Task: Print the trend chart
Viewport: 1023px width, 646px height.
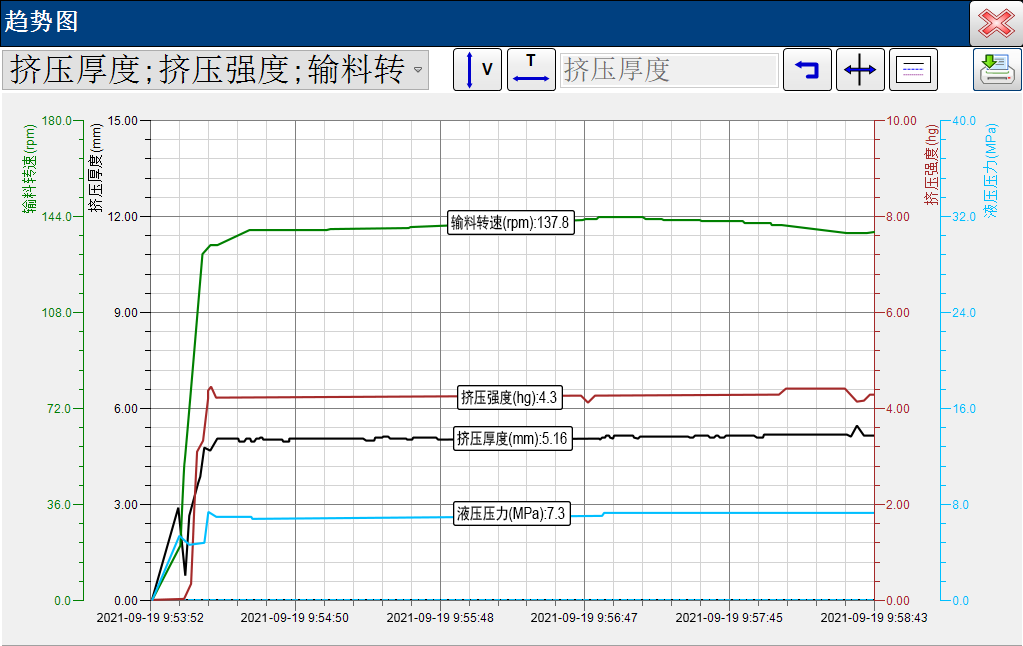Action: (x=997, y=69)
